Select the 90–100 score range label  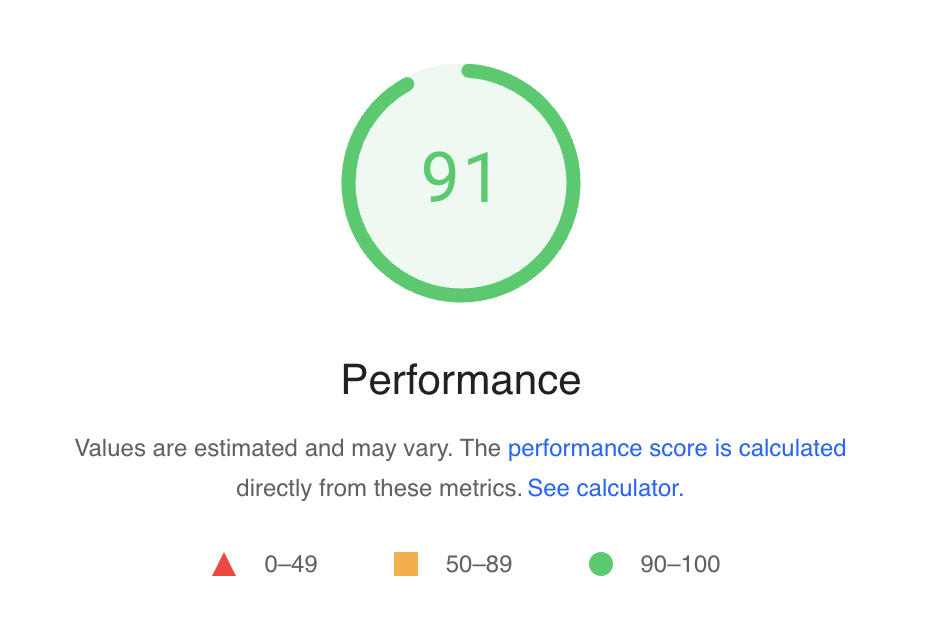(x=680, y=564)
